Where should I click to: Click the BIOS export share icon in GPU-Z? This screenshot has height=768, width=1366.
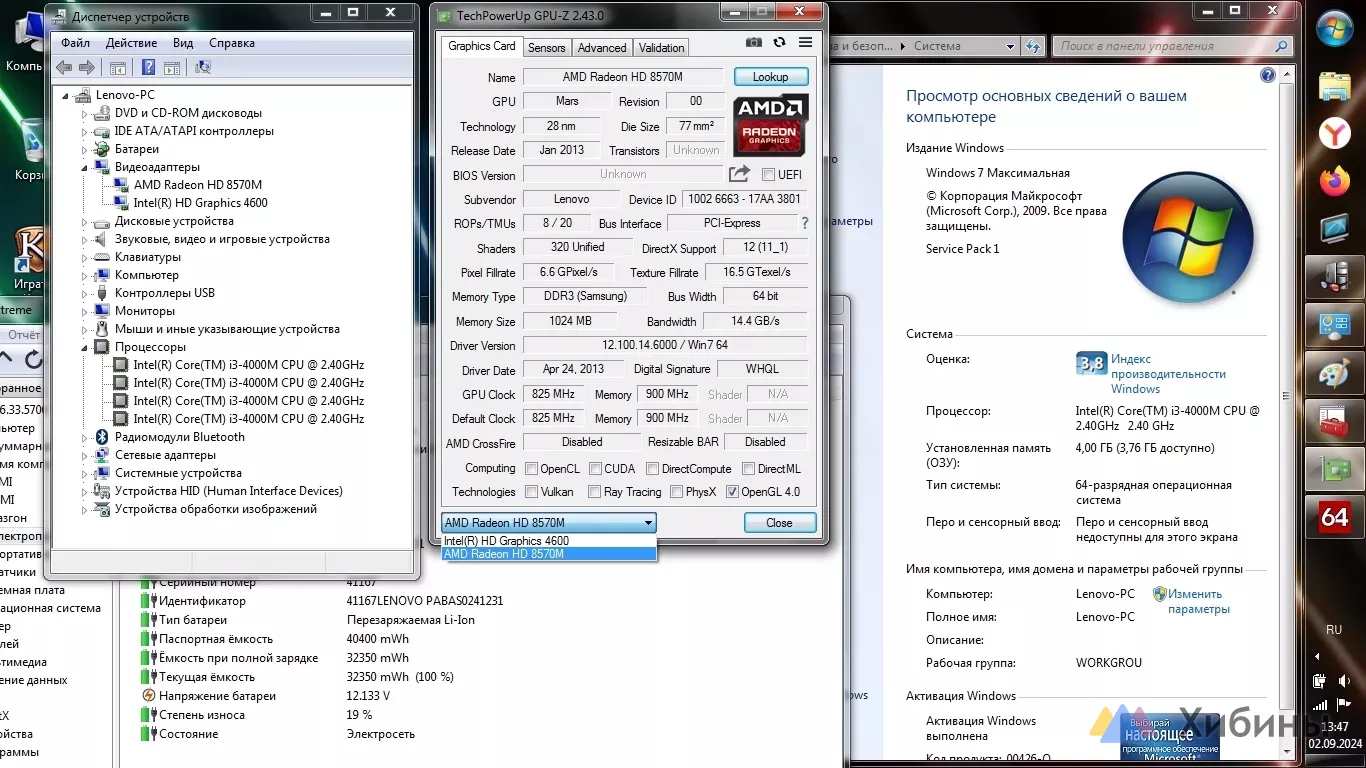[x=739, y=174]
